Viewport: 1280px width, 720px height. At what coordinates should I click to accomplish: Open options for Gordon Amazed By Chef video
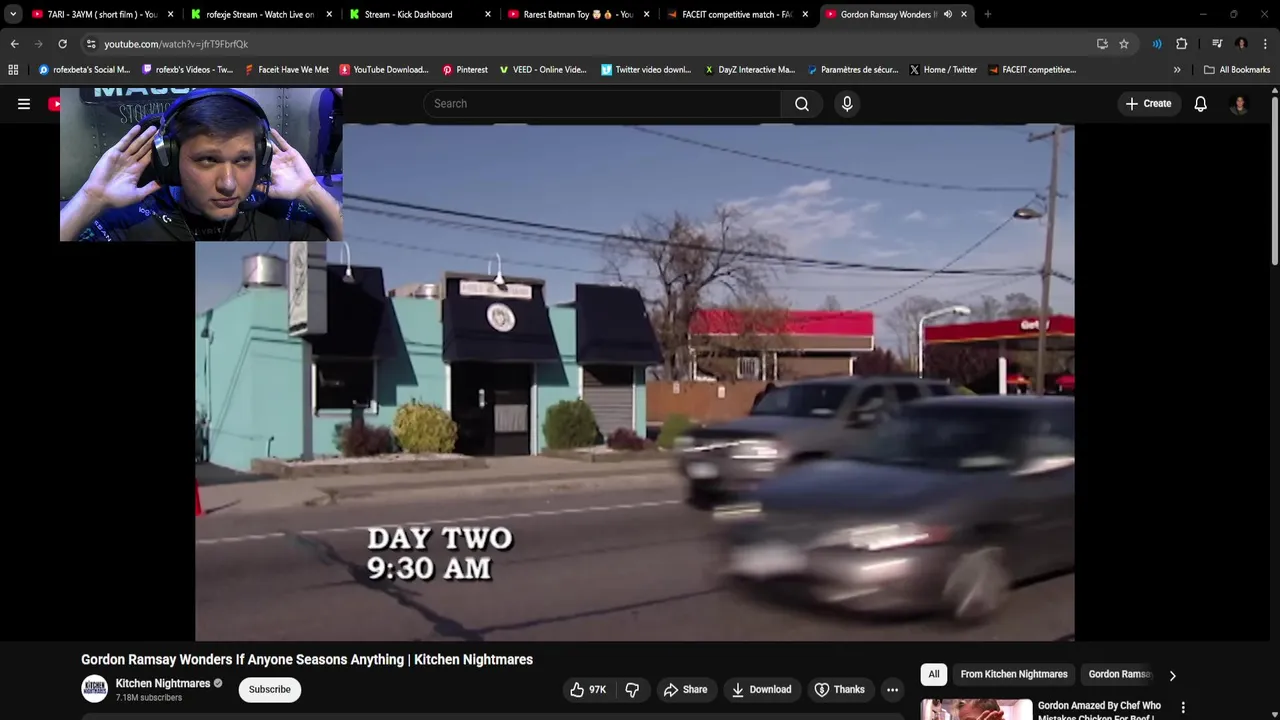coord(1183,708)
